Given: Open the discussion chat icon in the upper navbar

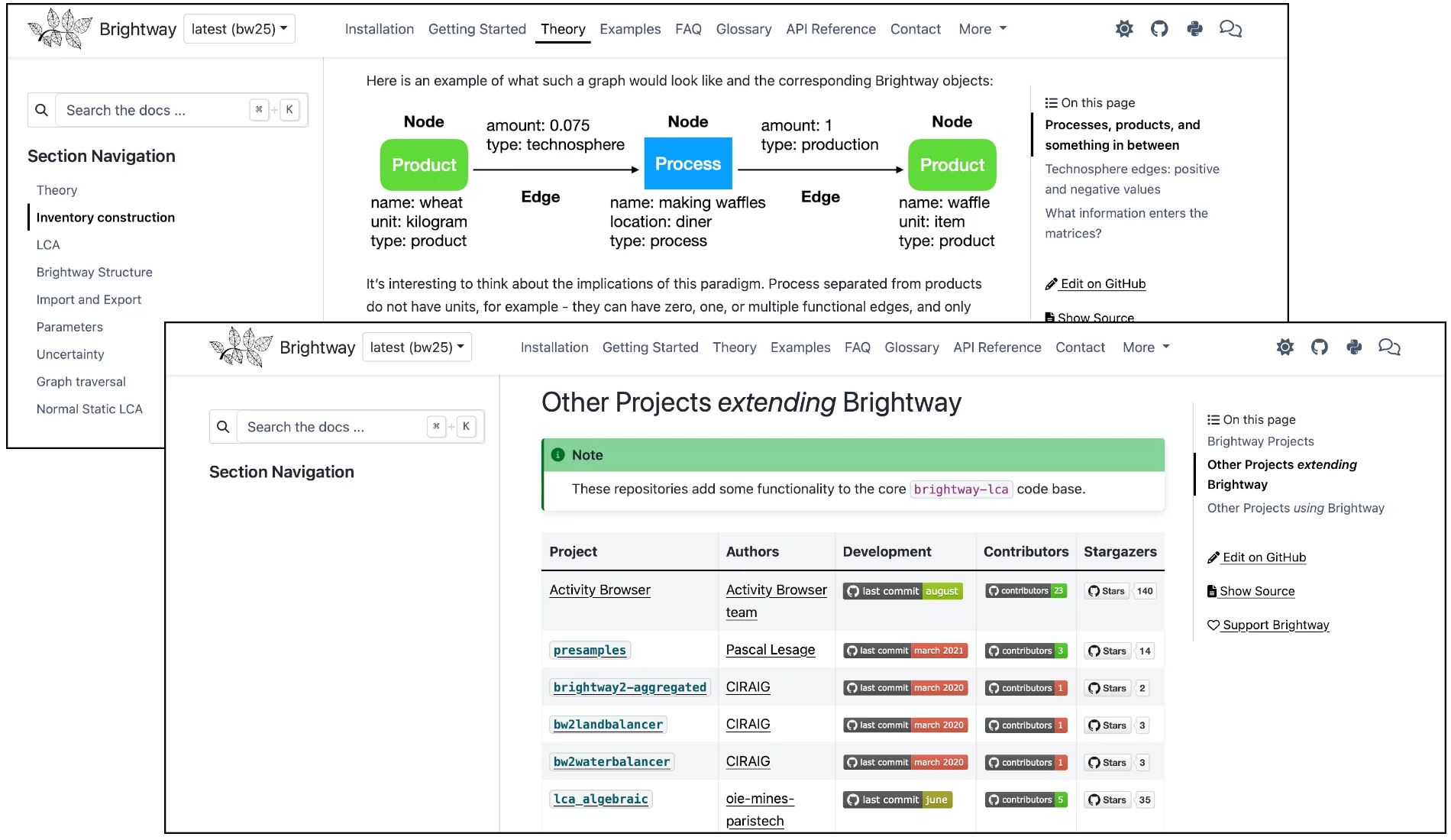Looking at the screenshot, I should point(1230,29).
